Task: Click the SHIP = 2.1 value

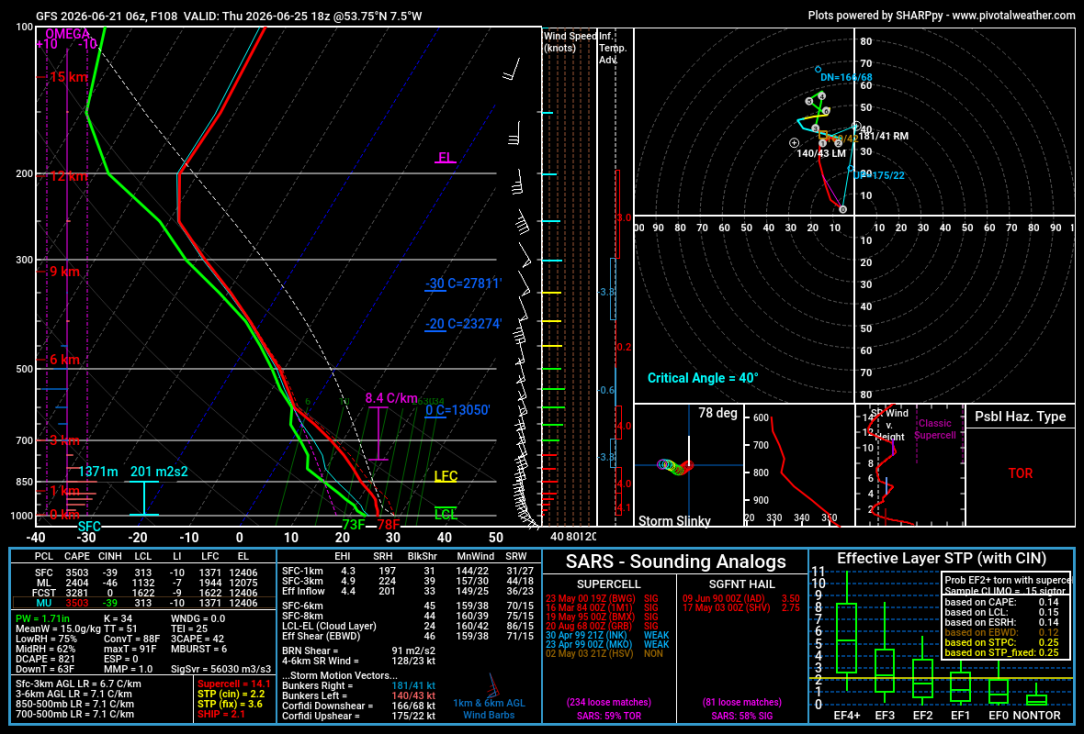Action: click(221, 714)
